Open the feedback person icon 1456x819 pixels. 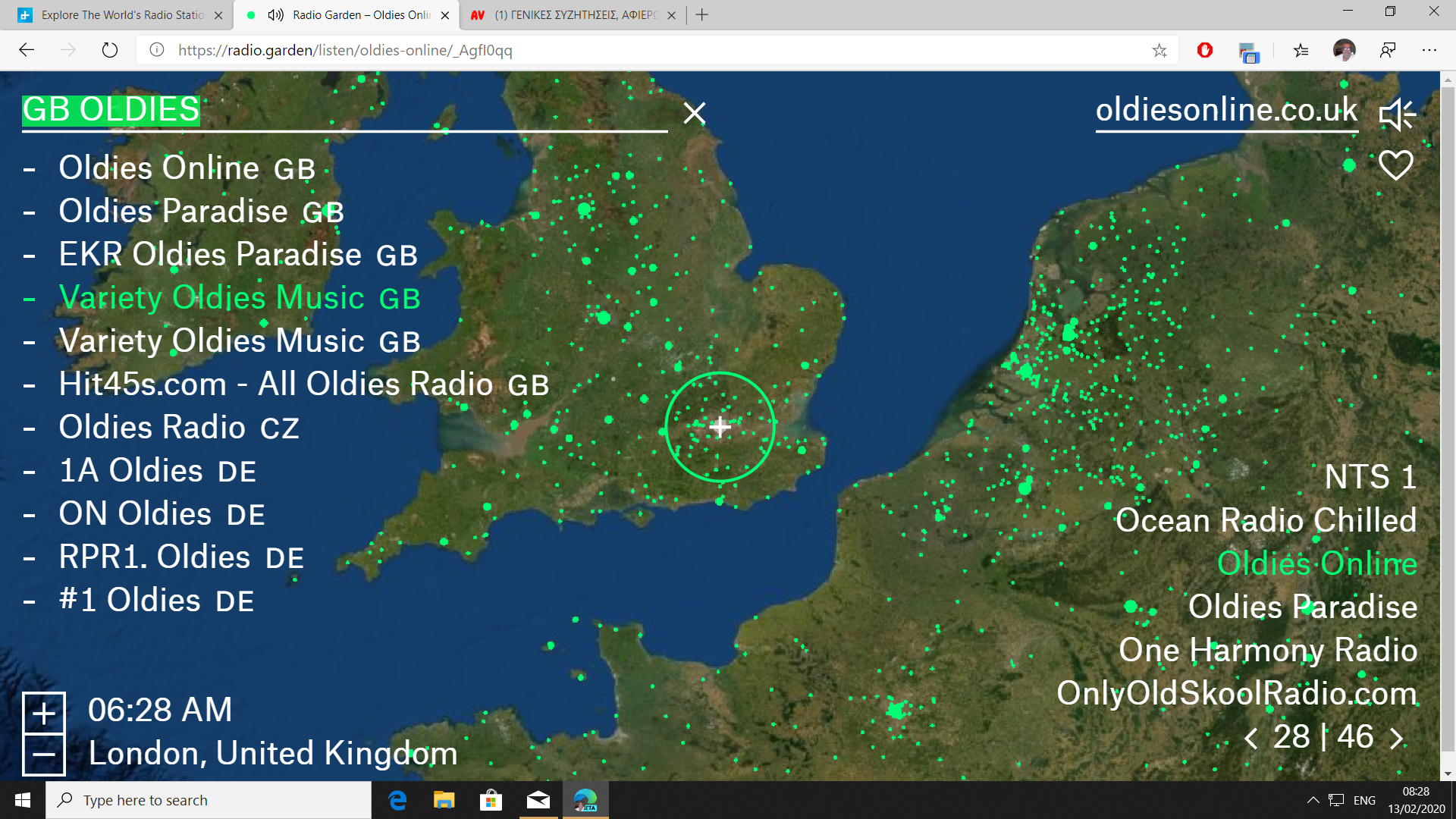tap(1388, 50)
